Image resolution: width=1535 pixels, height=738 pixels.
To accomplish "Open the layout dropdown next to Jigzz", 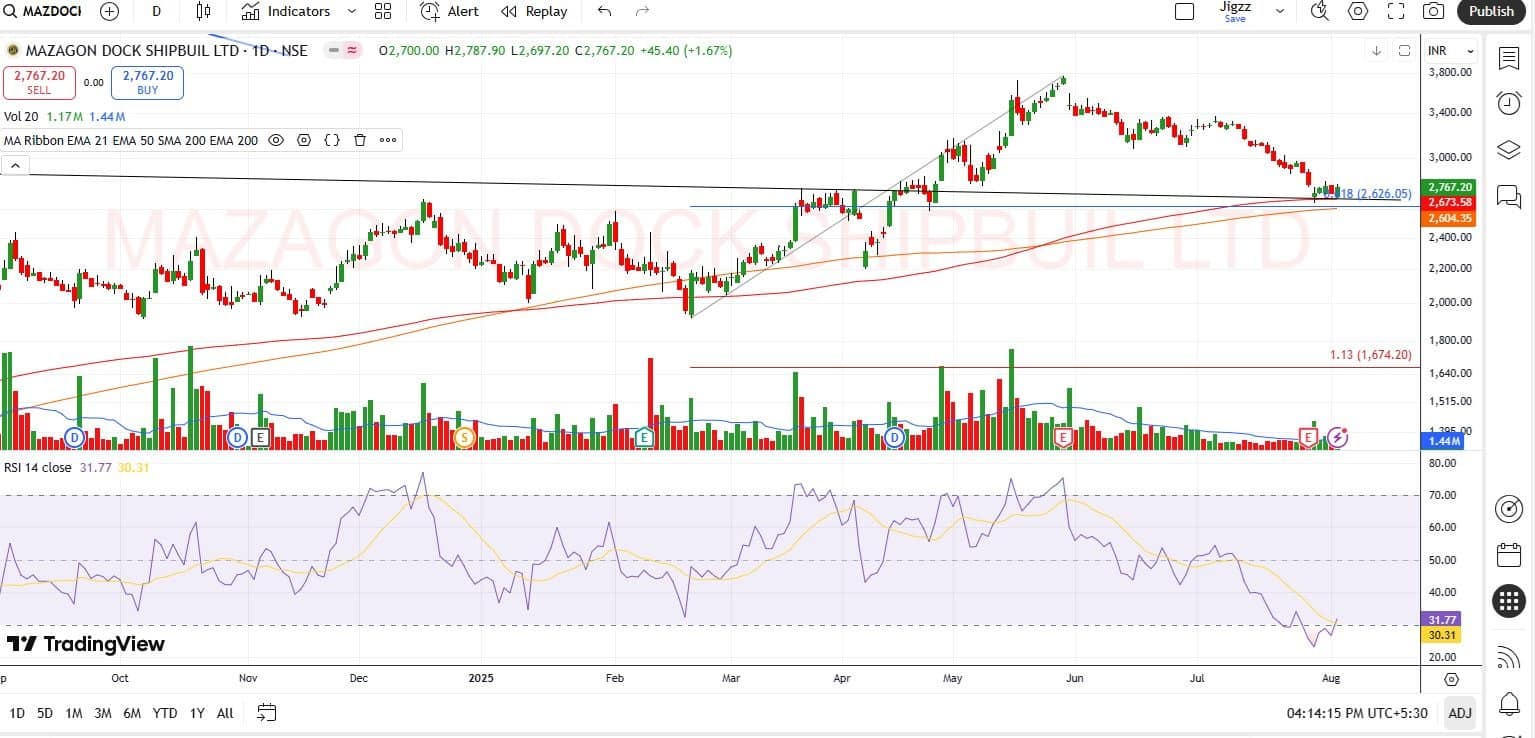I will click(x=1279, y=11).
